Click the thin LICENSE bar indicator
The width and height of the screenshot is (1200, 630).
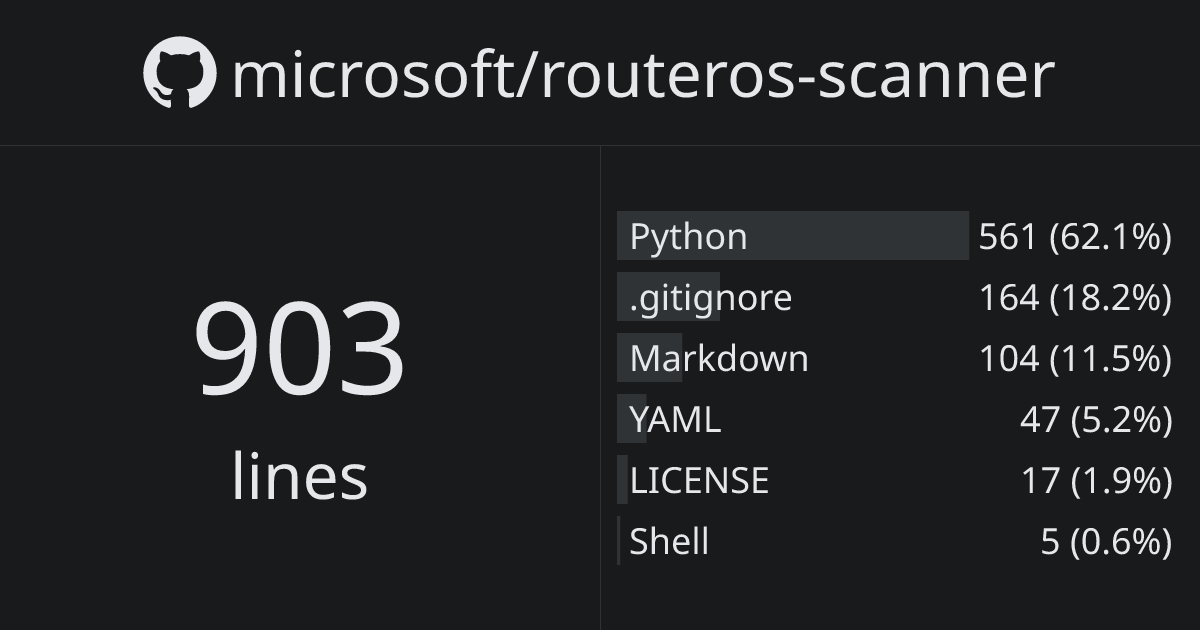[622, 480]
